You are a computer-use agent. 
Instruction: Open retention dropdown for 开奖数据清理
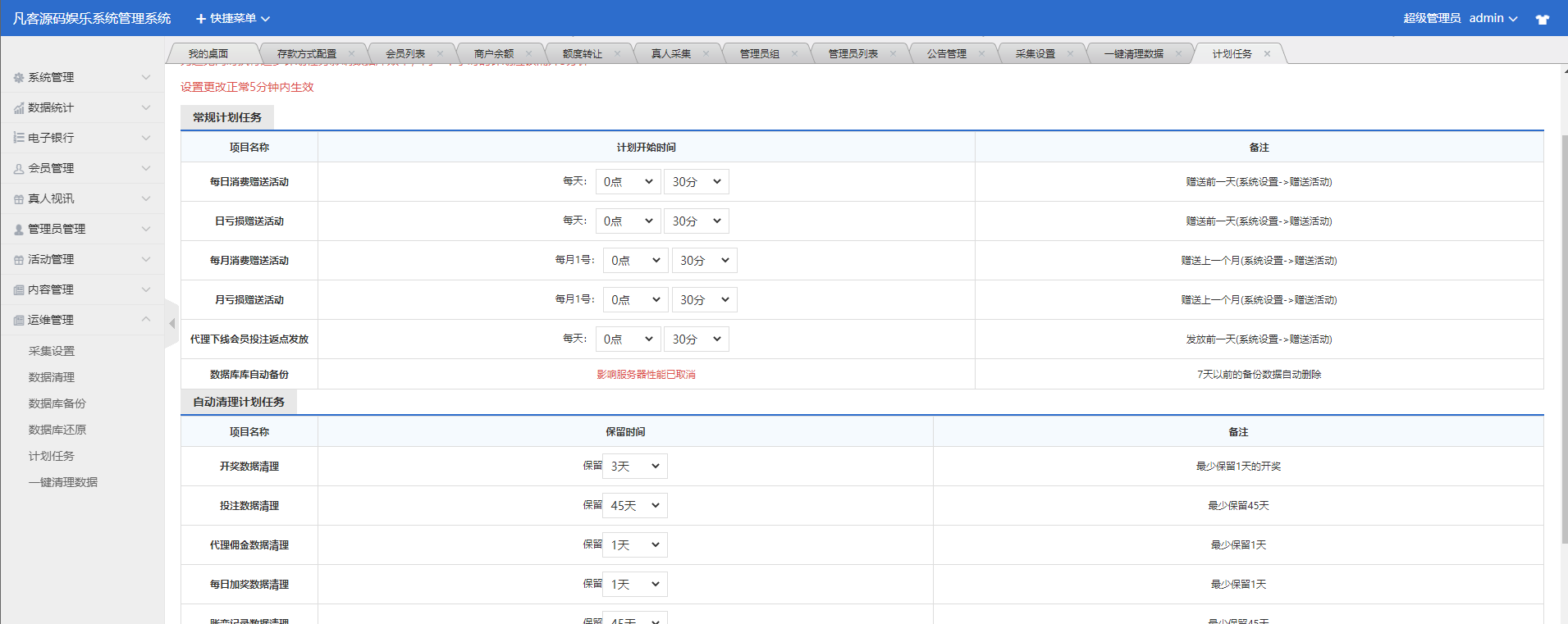click(634, 467)
